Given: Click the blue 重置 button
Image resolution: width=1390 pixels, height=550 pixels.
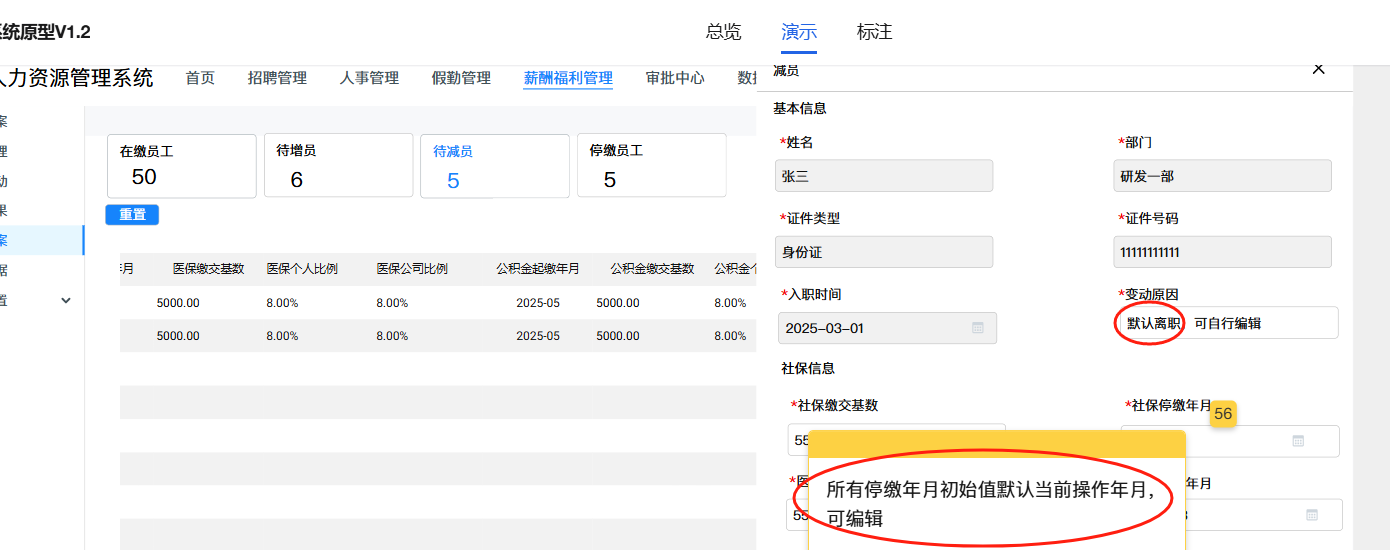Looking at the screenshot, I should coord(132,215).
